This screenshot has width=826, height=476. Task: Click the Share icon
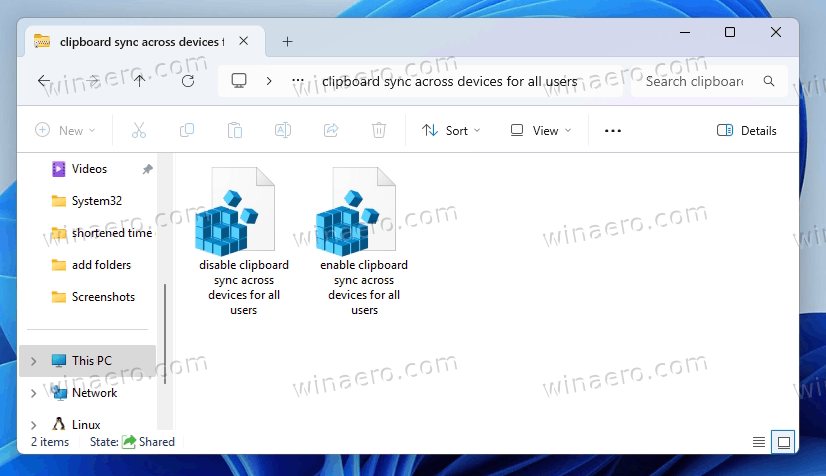click(x=331, y=130)
